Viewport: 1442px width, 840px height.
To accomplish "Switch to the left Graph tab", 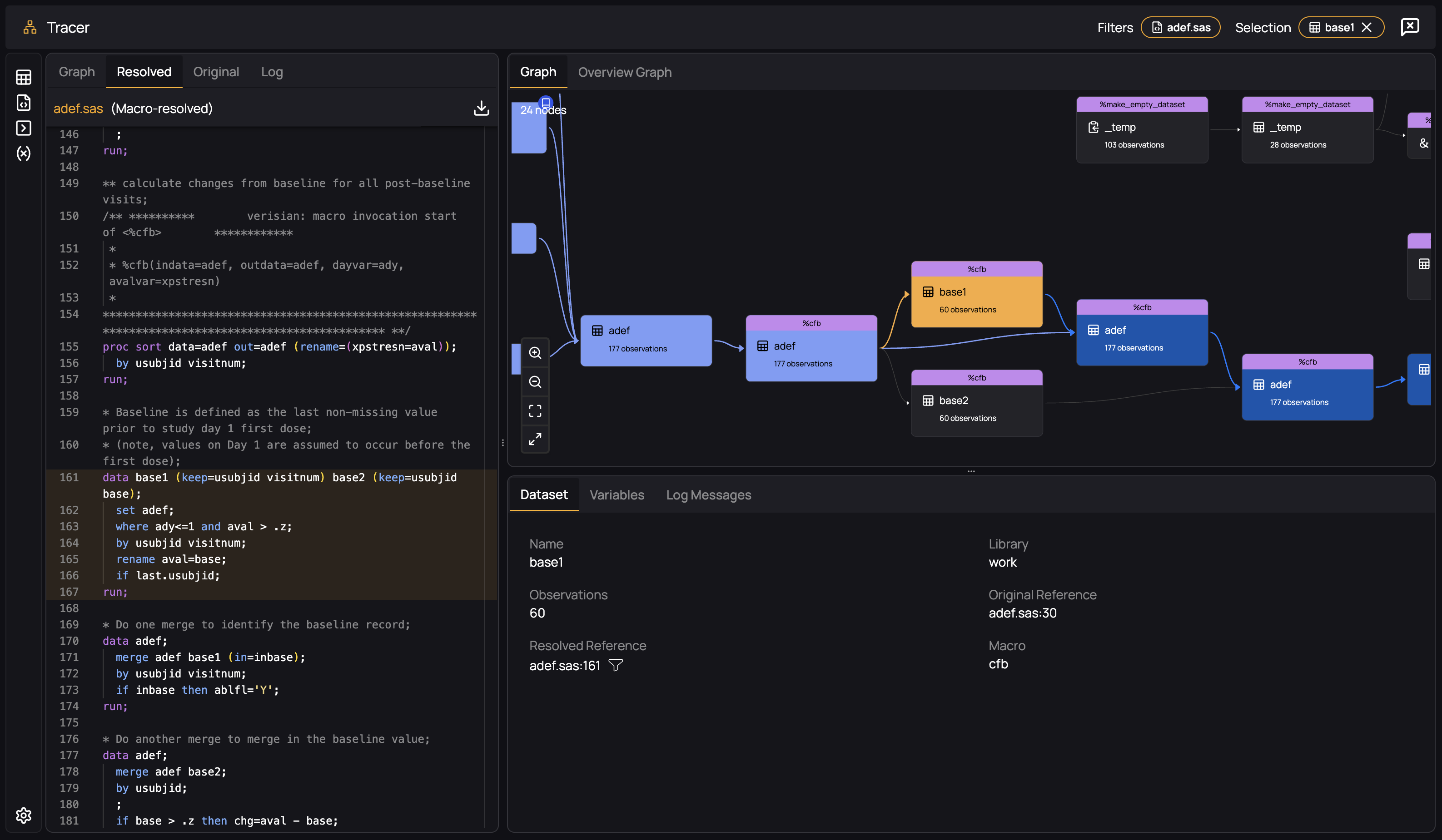I will [x=77, y=71].
